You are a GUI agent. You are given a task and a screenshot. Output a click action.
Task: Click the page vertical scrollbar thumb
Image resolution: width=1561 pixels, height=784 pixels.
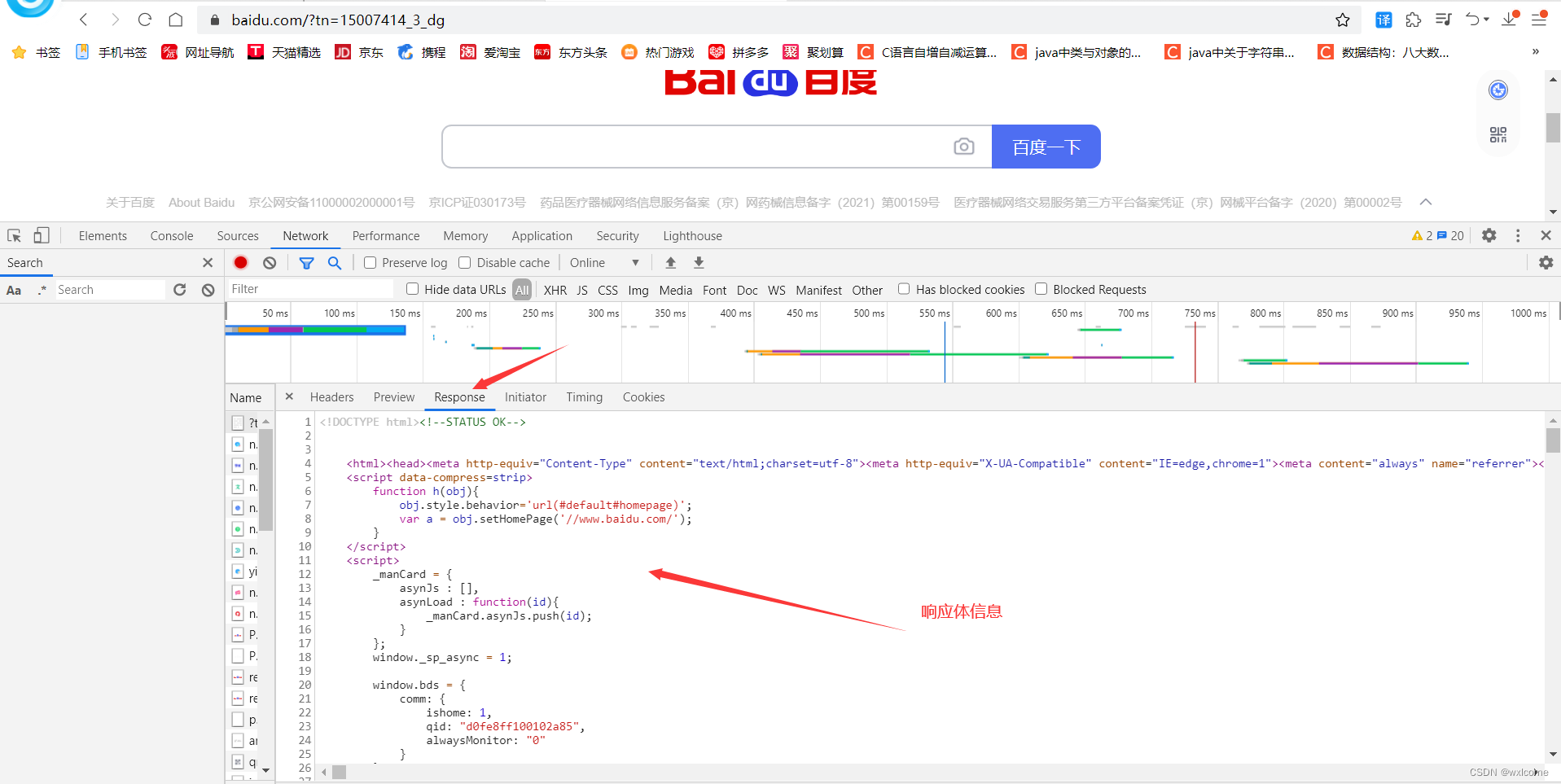(x=1554, y=128)
